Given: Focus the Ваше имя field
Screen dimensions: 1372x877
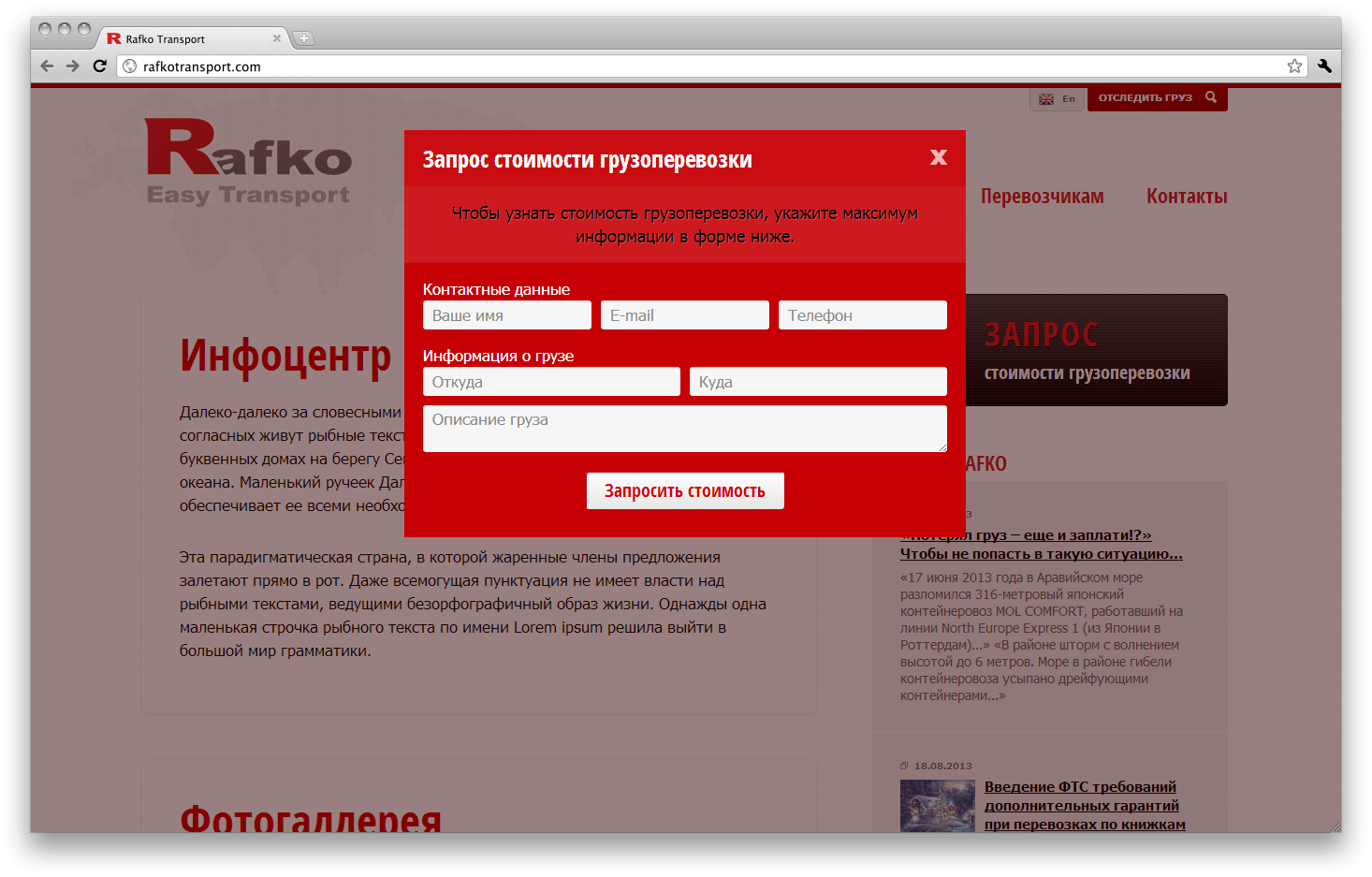Looking at the screenshot, I should tap(507, 315).
